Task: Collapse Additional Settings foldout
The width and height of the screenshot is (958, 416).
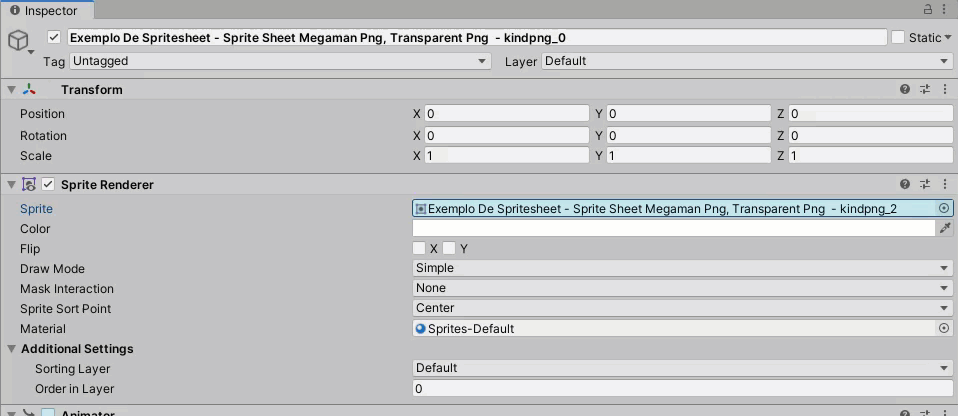Action: [x=12, y=349]
